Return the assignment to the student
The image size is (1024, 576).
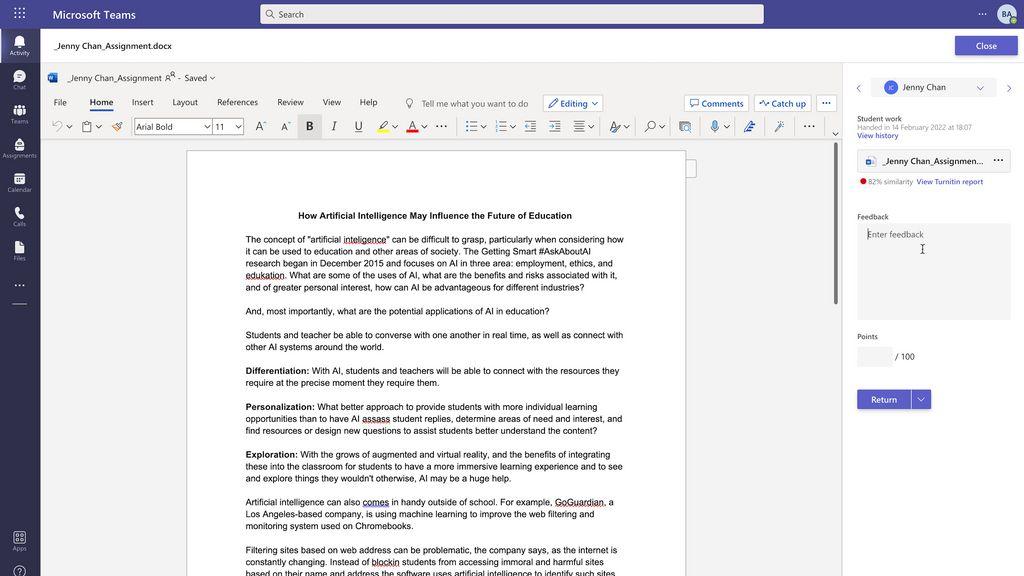coord(884,400)
